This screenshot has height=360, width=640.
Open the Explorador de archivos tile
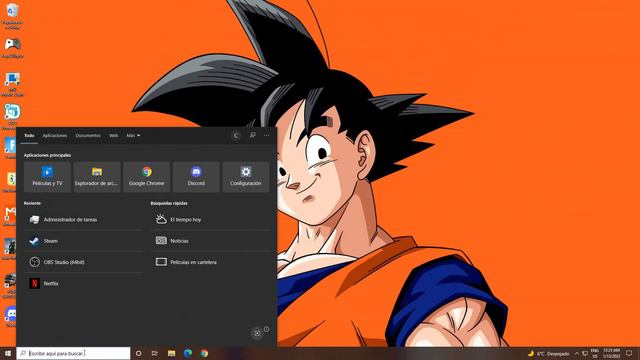click(97, 177)
